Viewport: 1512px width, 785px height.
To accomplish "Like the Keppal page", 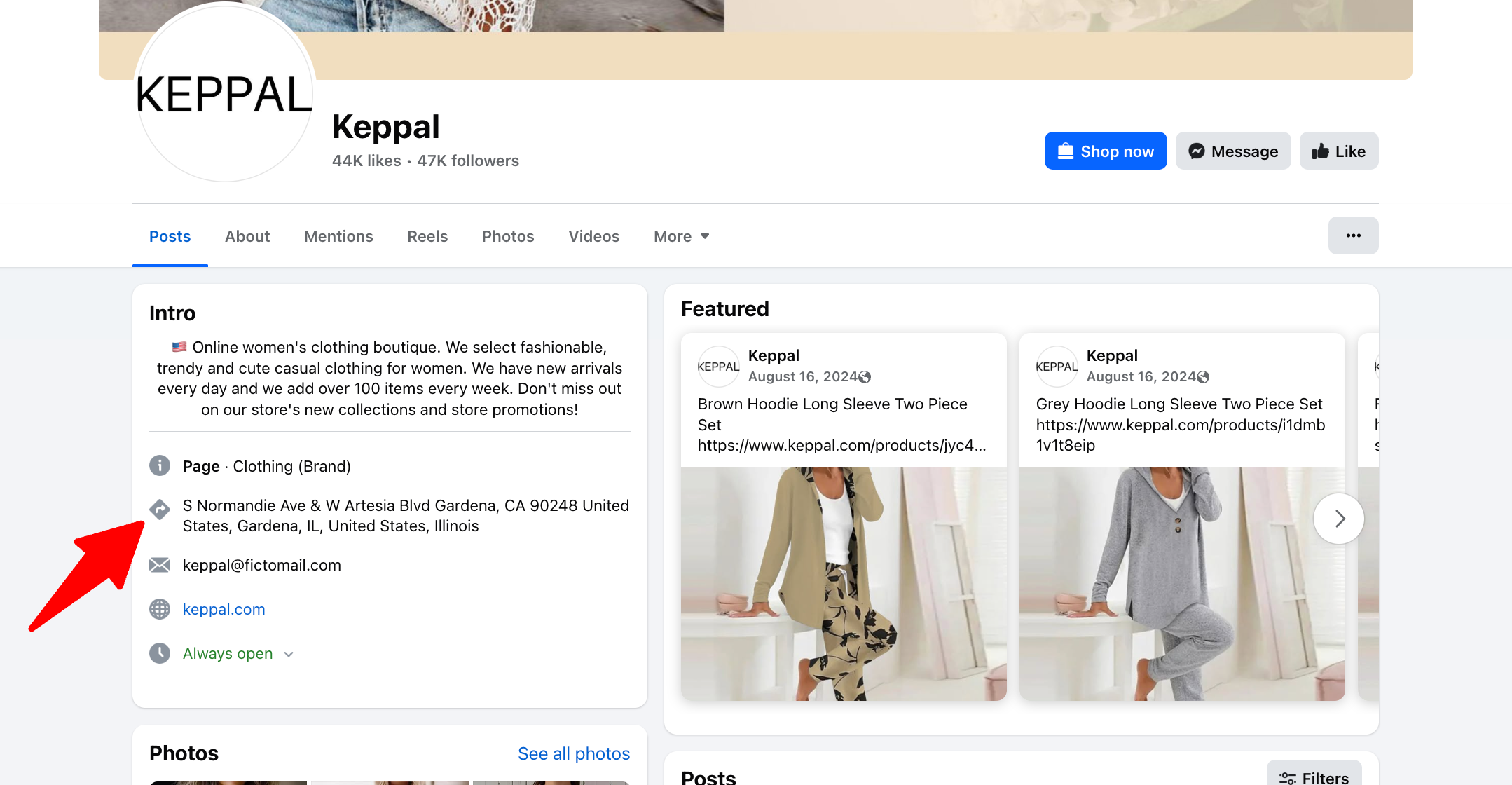I will [1339, 151].
